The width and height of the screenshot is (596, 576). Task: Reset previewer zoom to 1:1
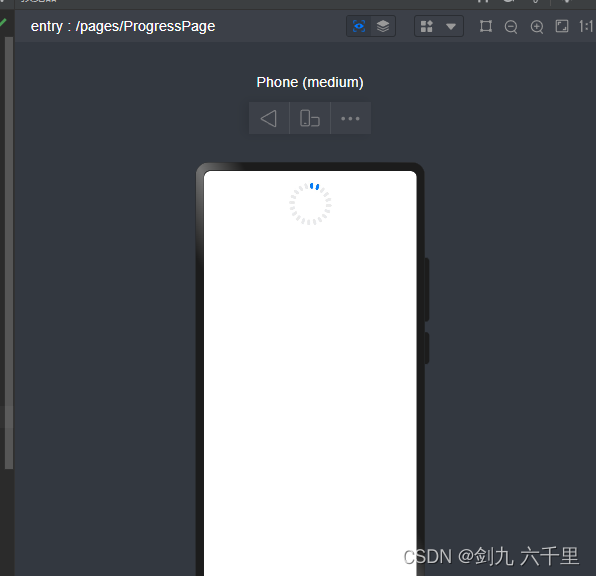(586, 26)
